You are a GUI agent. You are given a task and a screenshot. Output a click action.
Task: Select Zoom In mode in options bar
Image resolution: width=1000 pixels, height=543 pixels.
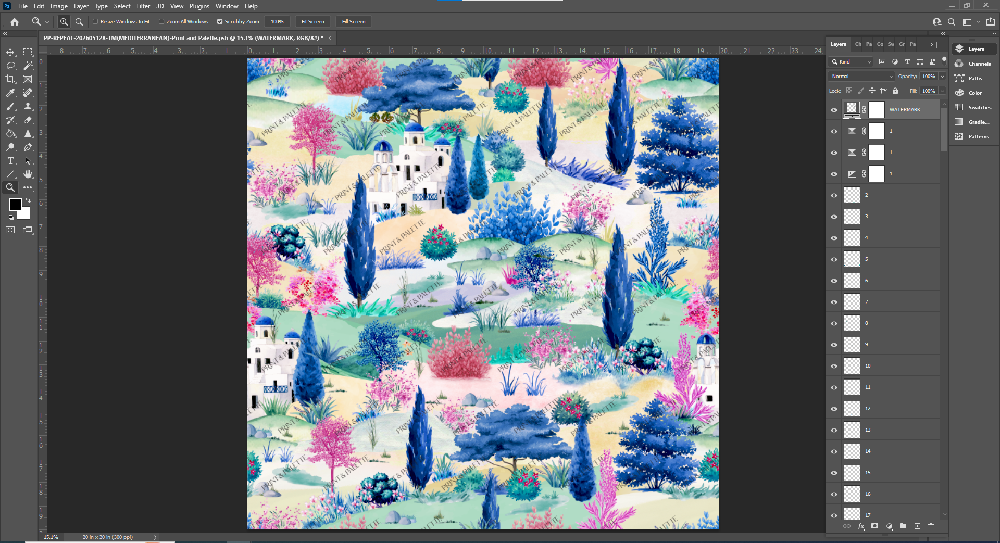tap(64, 22)
